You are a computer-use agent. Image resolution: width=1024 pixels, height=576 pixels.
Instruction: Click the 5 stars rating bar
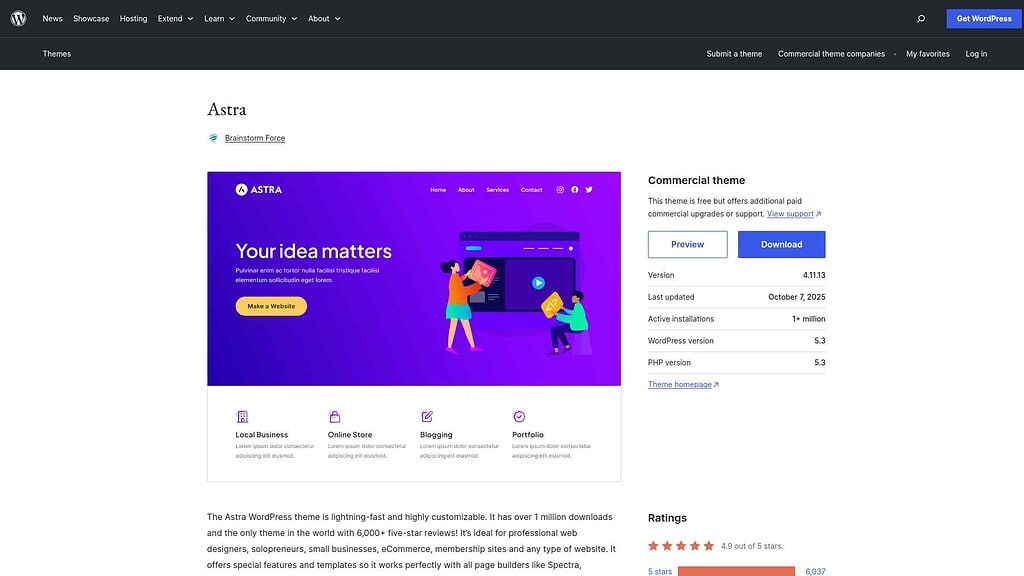(736, 571)
